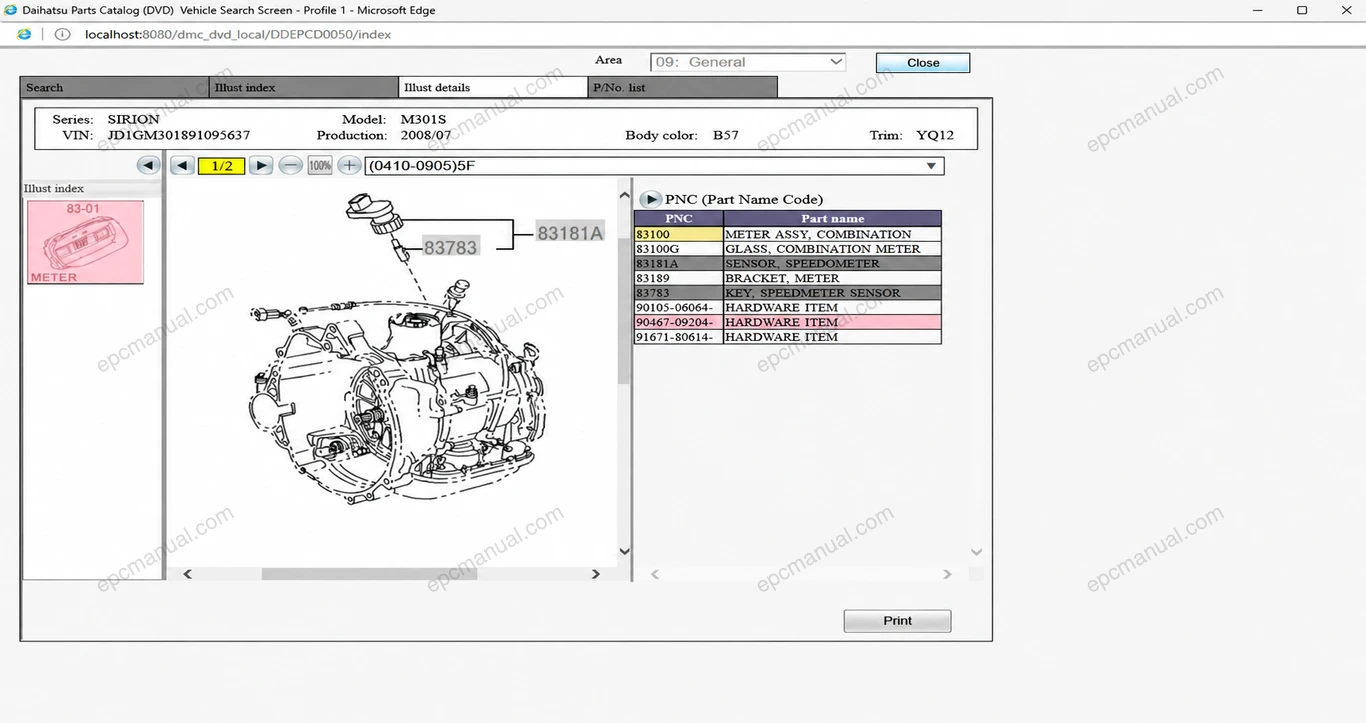Open the Illust index tab

pos(305,88)
